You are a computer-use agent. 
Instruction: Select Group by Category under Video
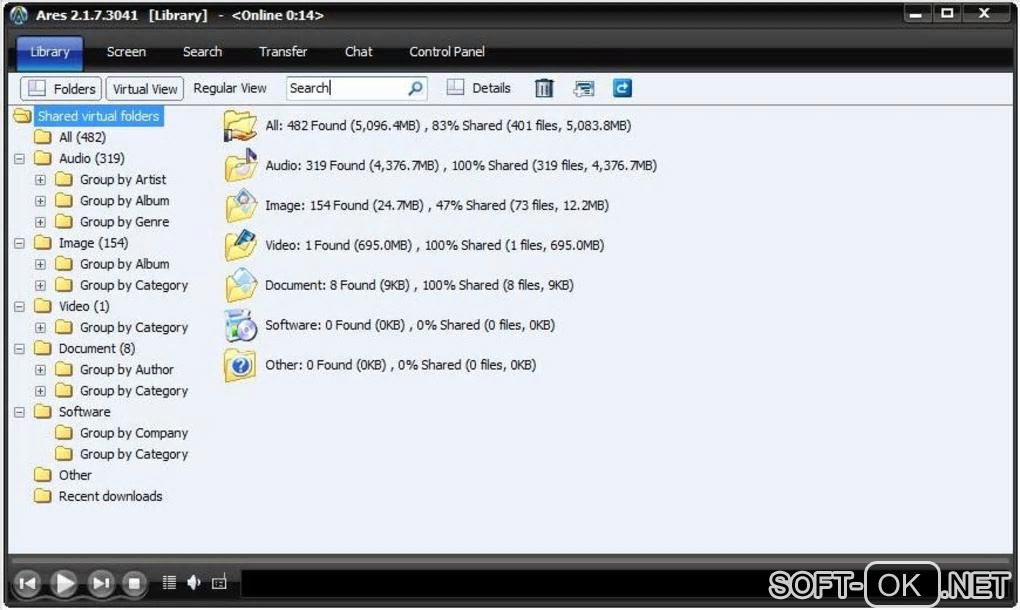pyautogui.click(x=133, y=327)
